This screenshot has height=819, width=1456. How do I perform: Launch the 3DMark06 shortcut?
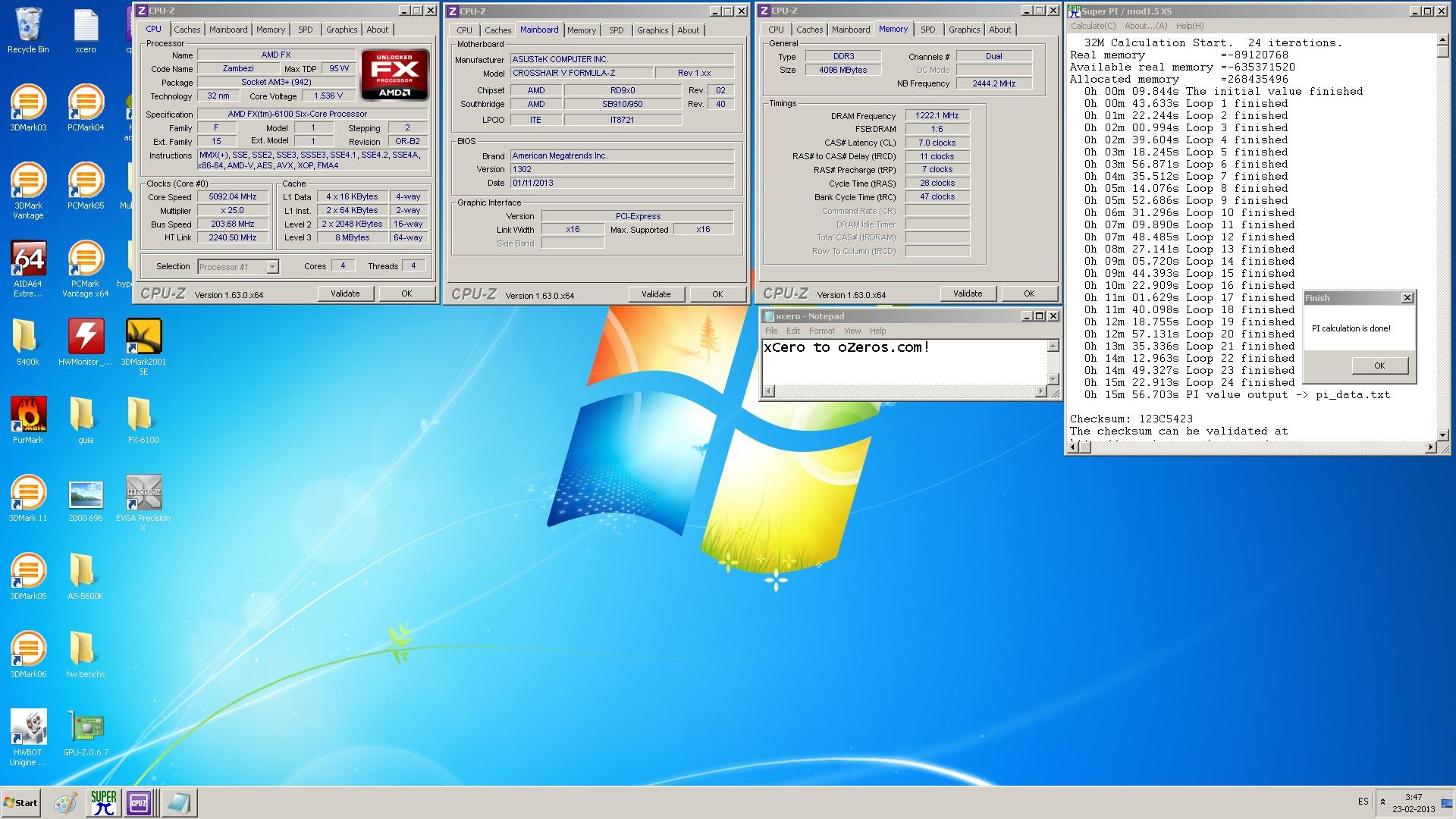(28, 655)
